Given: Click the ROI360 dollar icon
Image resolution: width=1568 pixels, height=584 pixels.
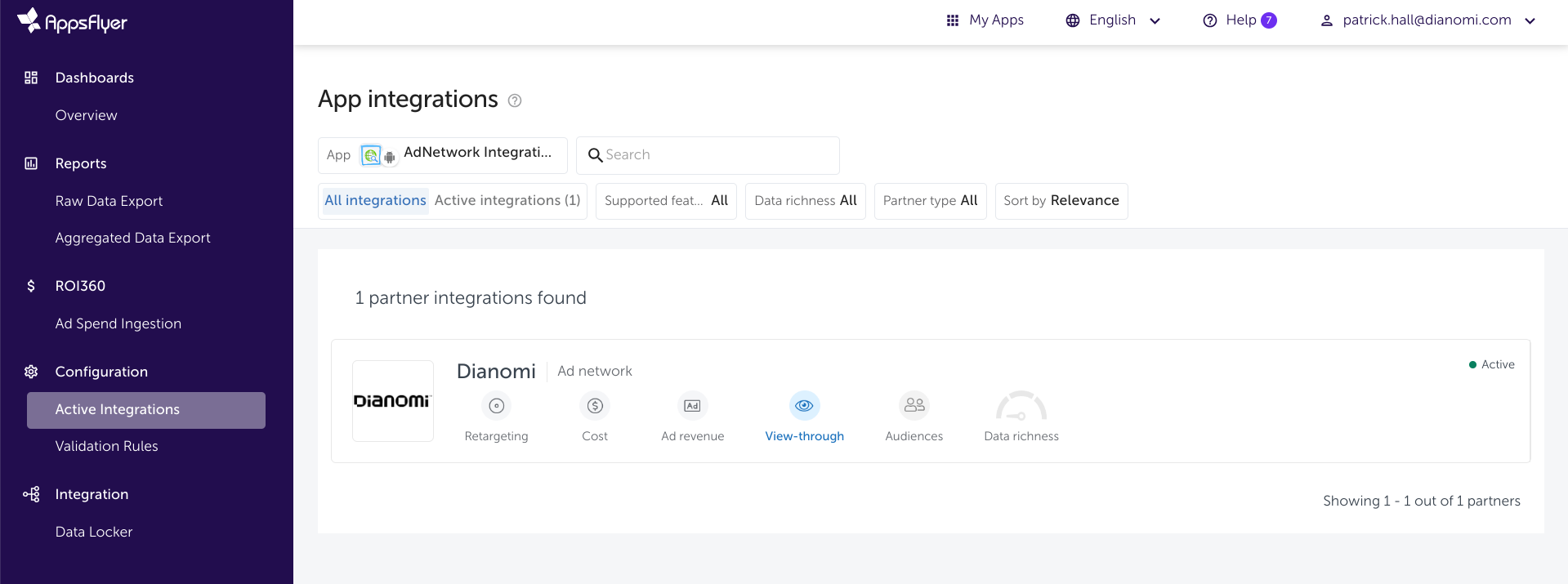Looking at the screenshot, I should (31, 286).
